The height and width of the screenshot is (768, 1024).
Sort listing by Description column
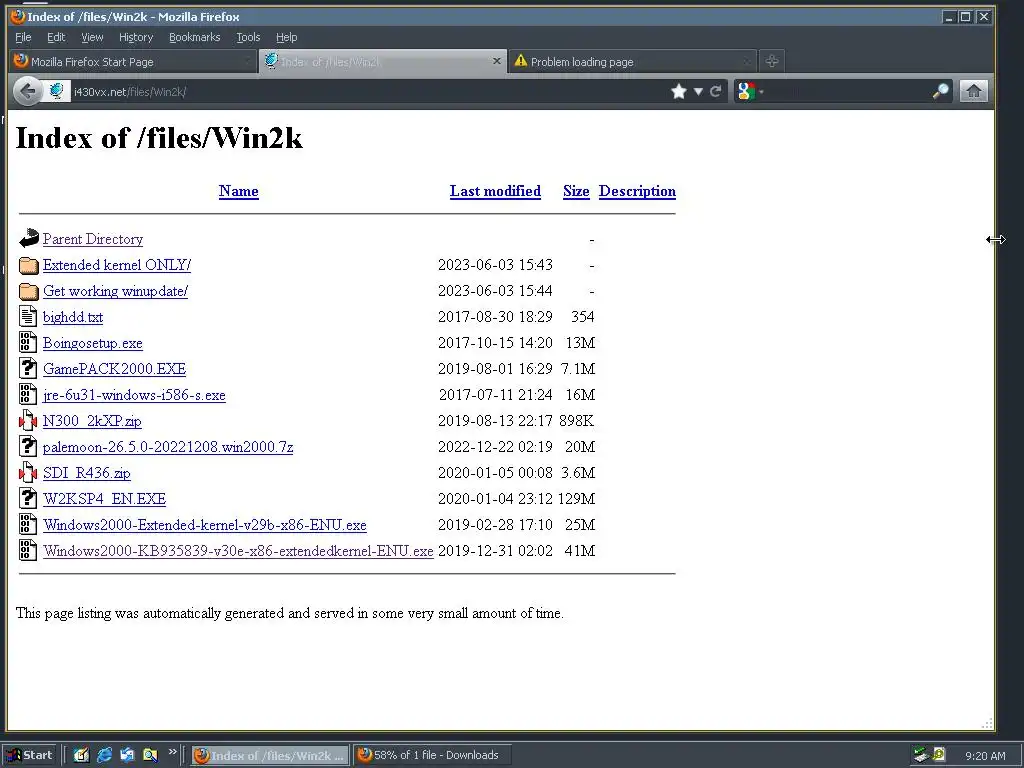coord(637,191)
